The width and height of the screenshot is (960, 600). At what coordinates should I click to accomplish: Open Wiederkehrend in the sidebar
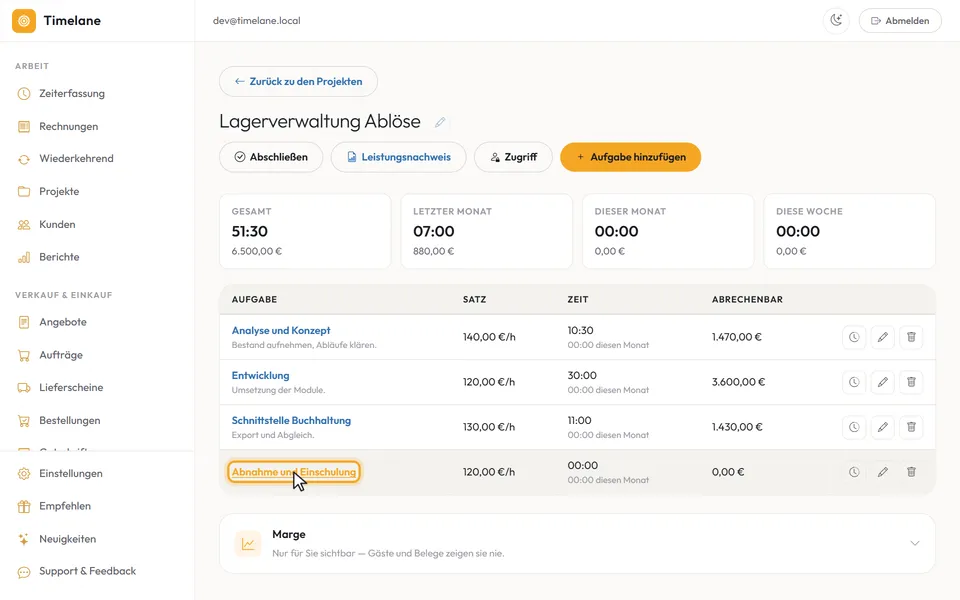click(x=76, y=159)
